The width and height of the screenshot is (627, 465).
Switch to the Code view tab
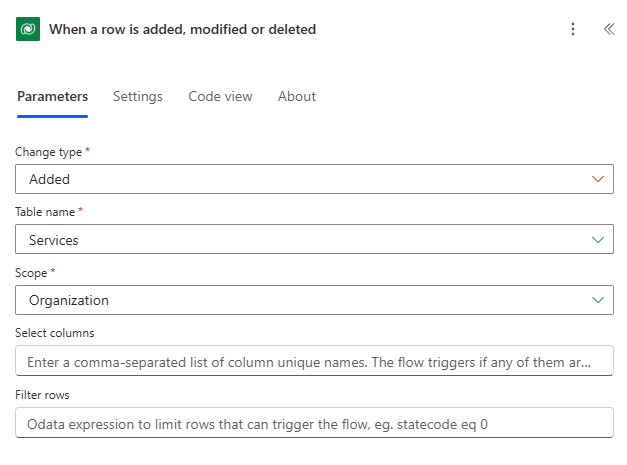tap(220, 96)
